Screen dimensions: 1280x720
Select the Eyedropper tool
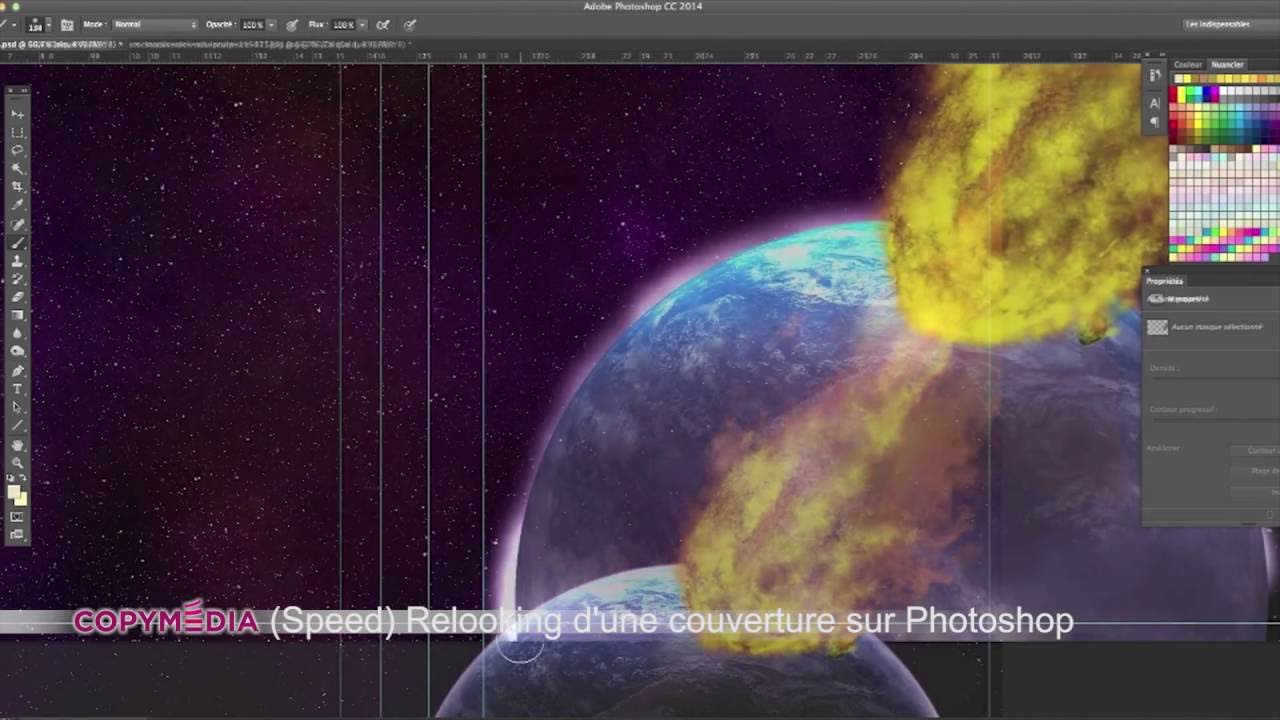(17, 205)
